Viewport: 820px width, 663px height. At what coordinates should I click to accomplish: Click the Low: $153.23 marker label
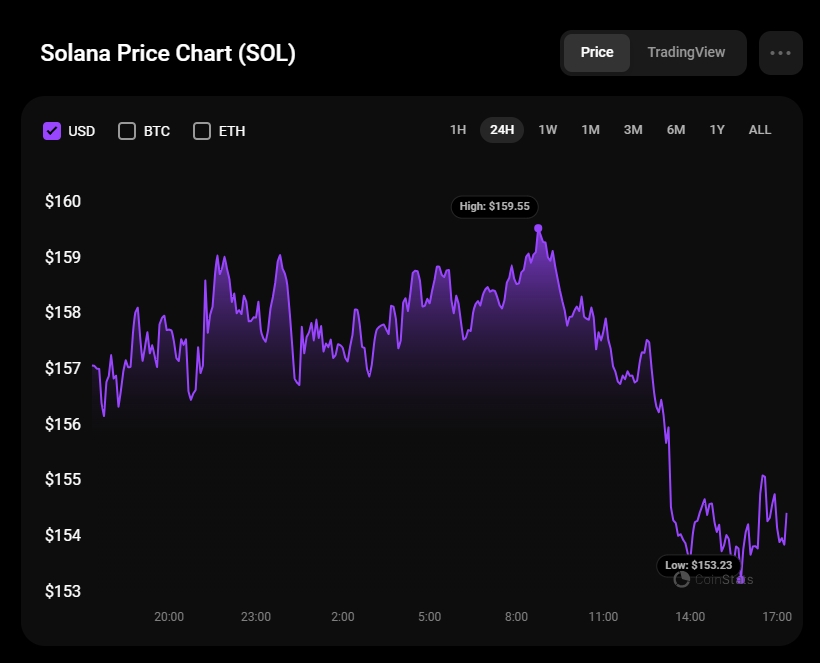700,565
